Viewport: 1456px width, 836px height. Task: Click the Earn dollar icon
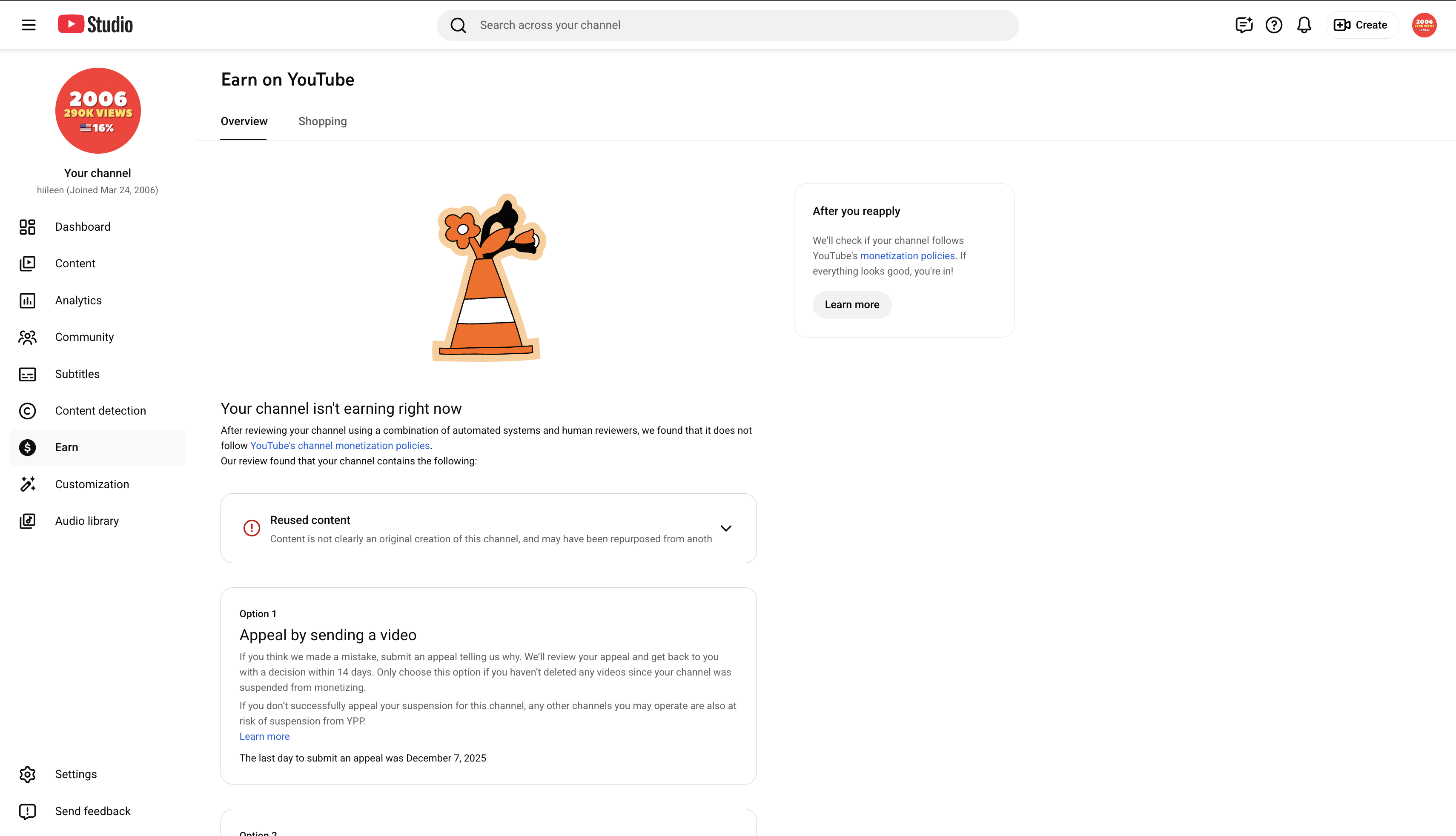[x=28, y=447]
